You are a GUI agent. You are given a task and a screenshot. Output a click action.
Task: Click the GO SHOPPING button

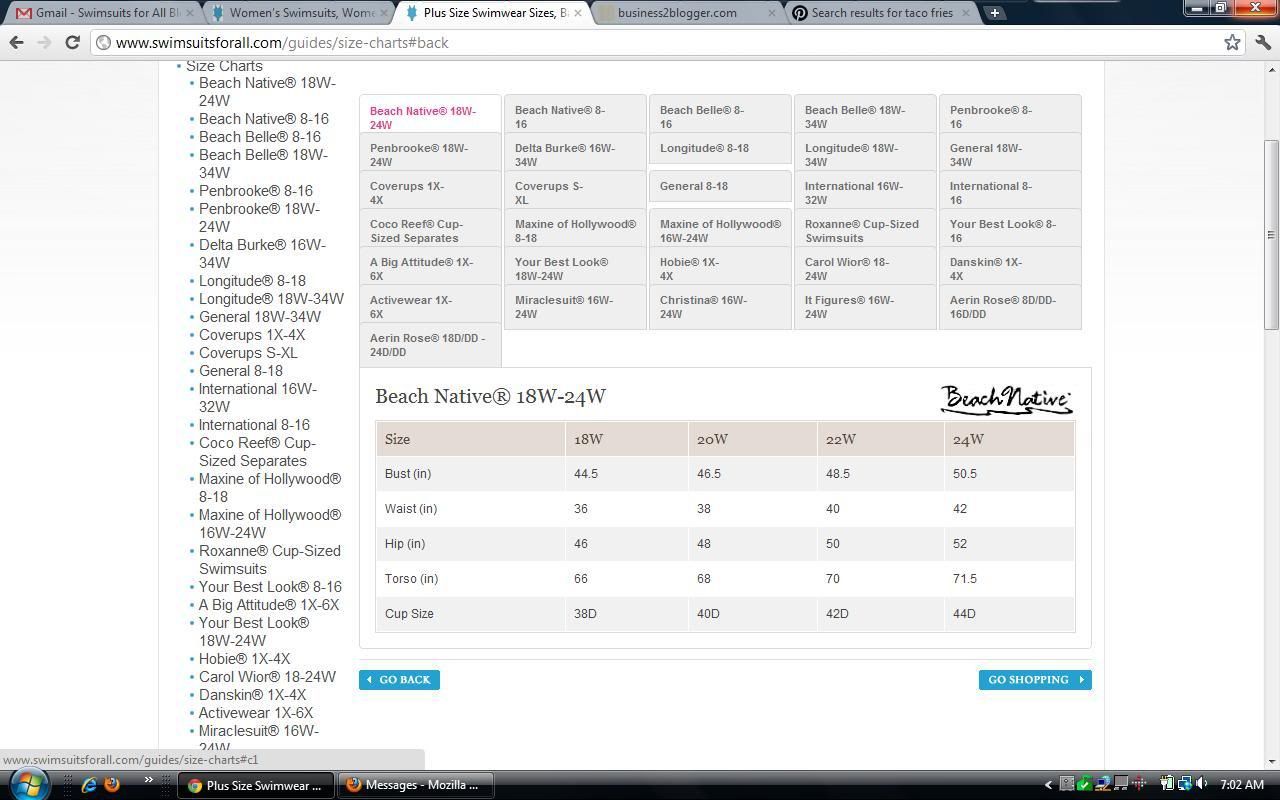[1035, 680]
